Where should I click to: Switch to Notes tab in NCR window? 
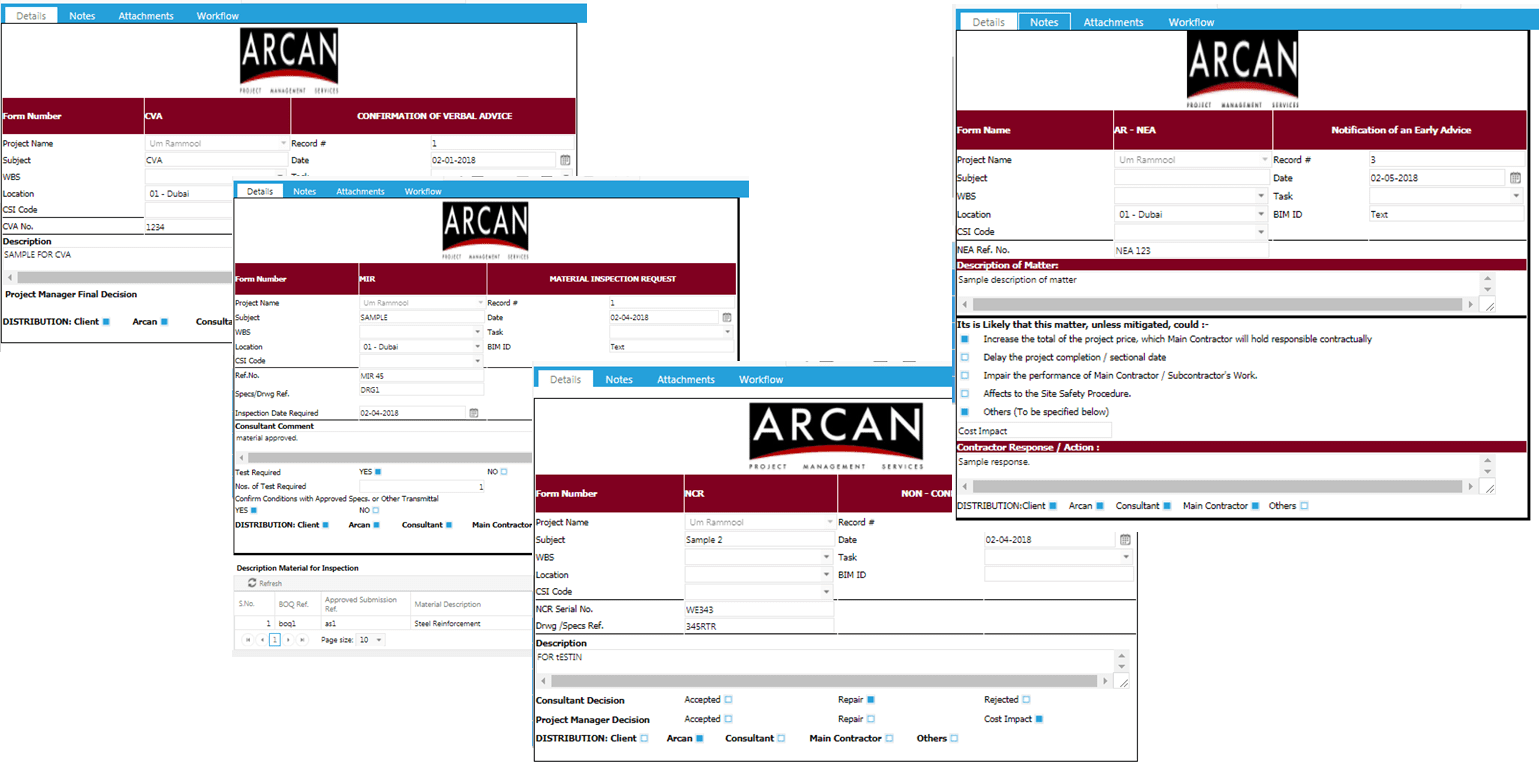click(619, 379)
